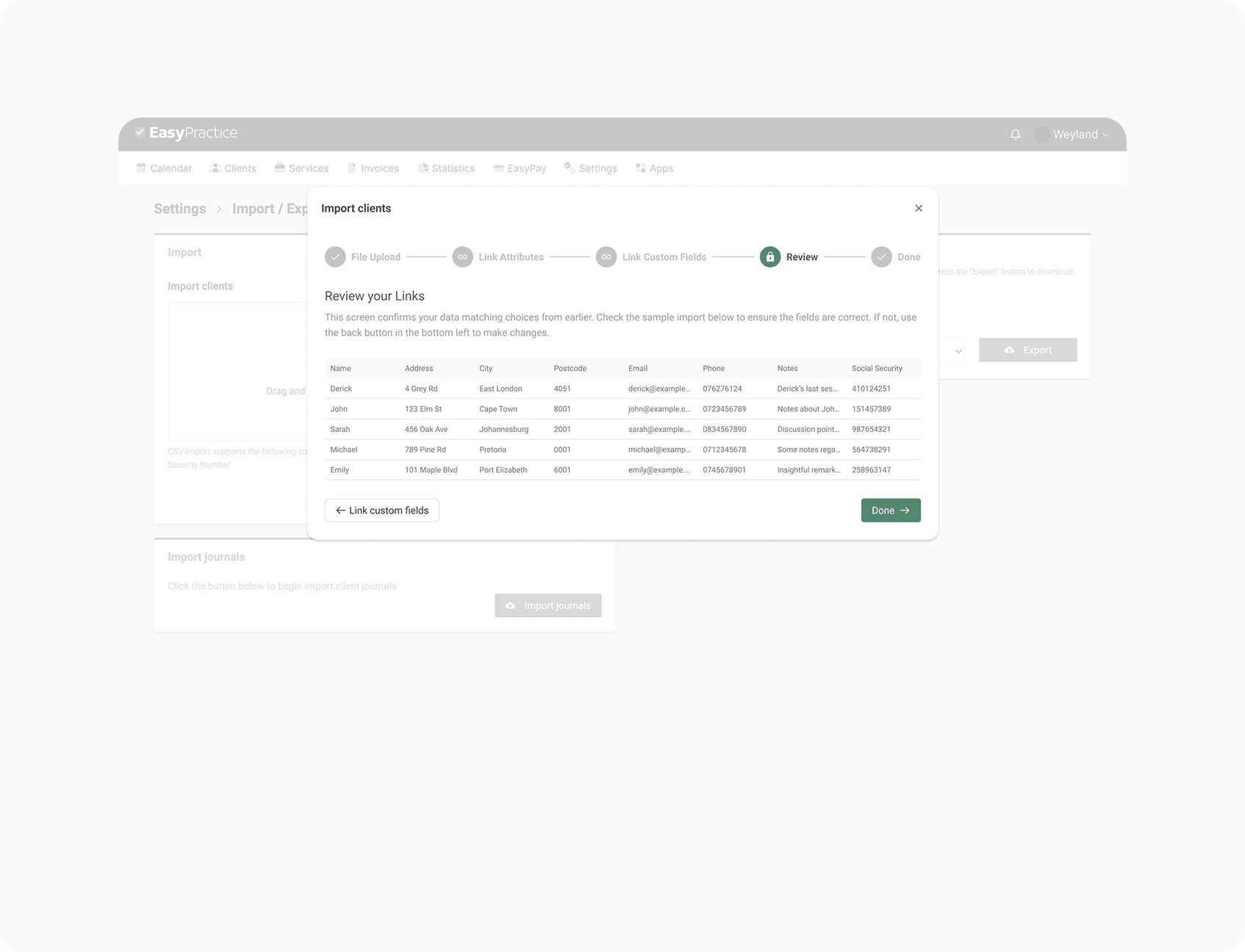Switch to the Invoices tab
Screen dimensions: 1245x952
[x=373, y=168]
